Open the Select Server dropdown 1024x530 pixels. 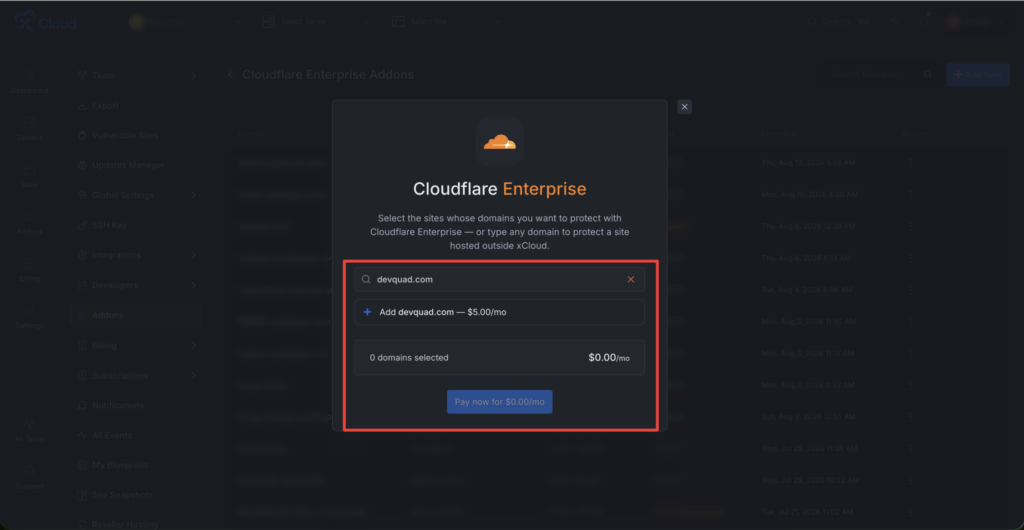point(317,22)
